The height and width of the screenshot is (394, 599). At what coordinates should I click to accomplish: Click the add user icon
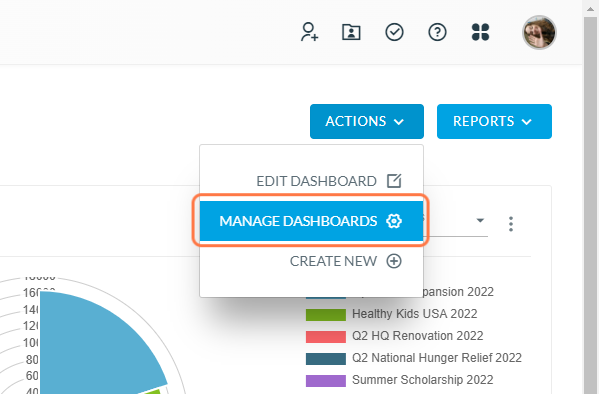tap(309, 32)
